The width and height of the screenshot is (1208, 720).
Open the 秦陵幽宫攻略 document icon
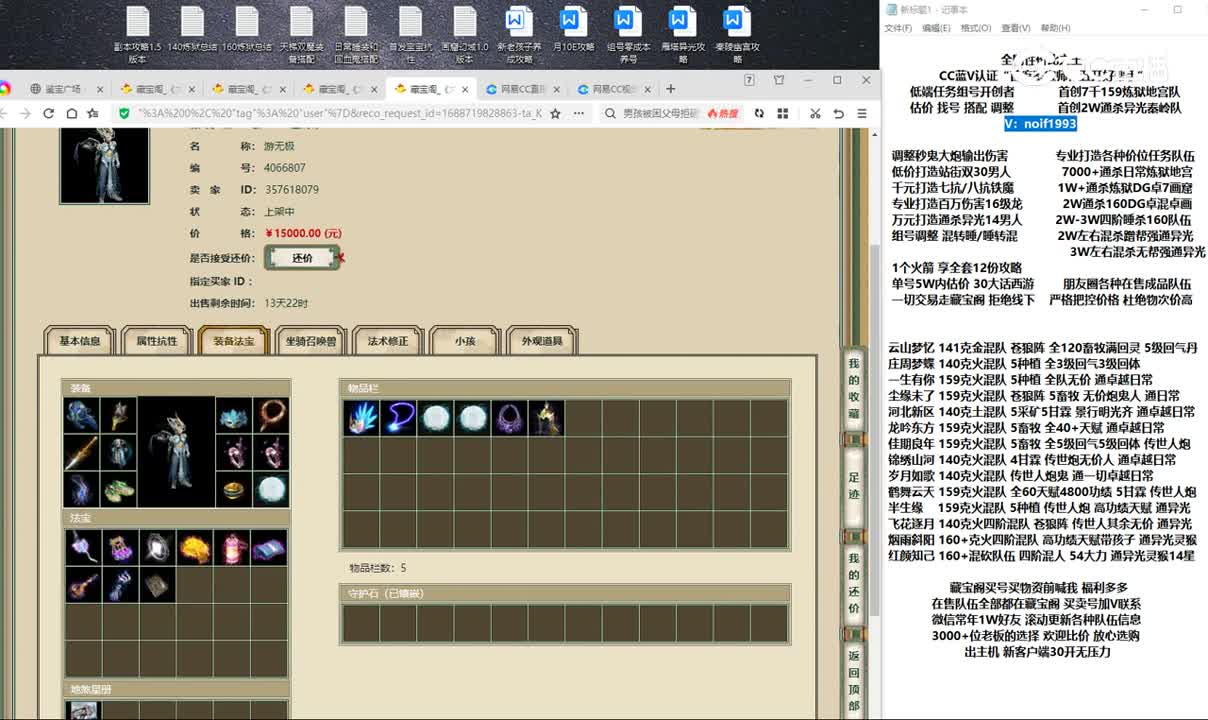(x=737, y=34)
